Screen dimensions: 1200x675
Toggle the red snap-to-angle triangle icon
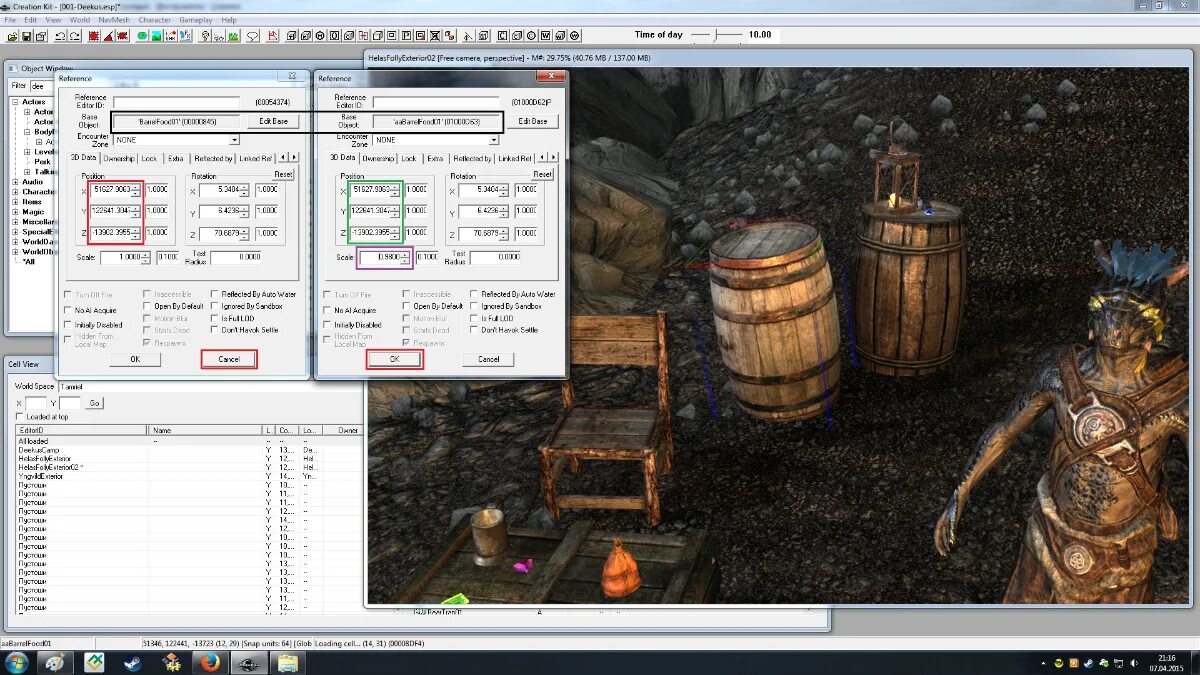coord(110,35)
